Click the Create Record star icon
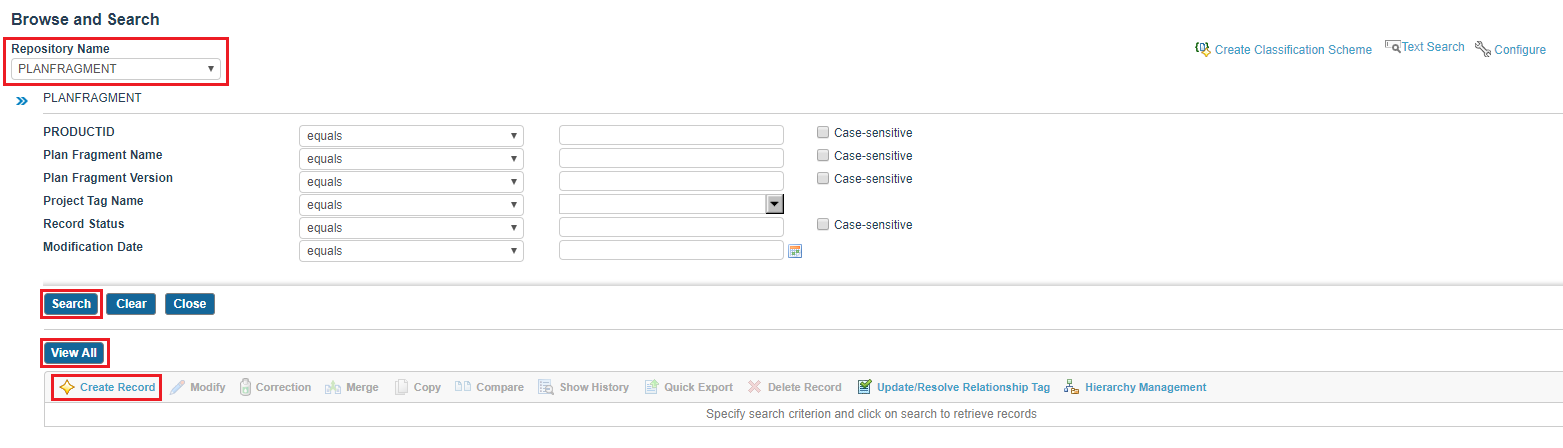Image resolution: width=1563 pixels, height=448 pixels. 67,388
